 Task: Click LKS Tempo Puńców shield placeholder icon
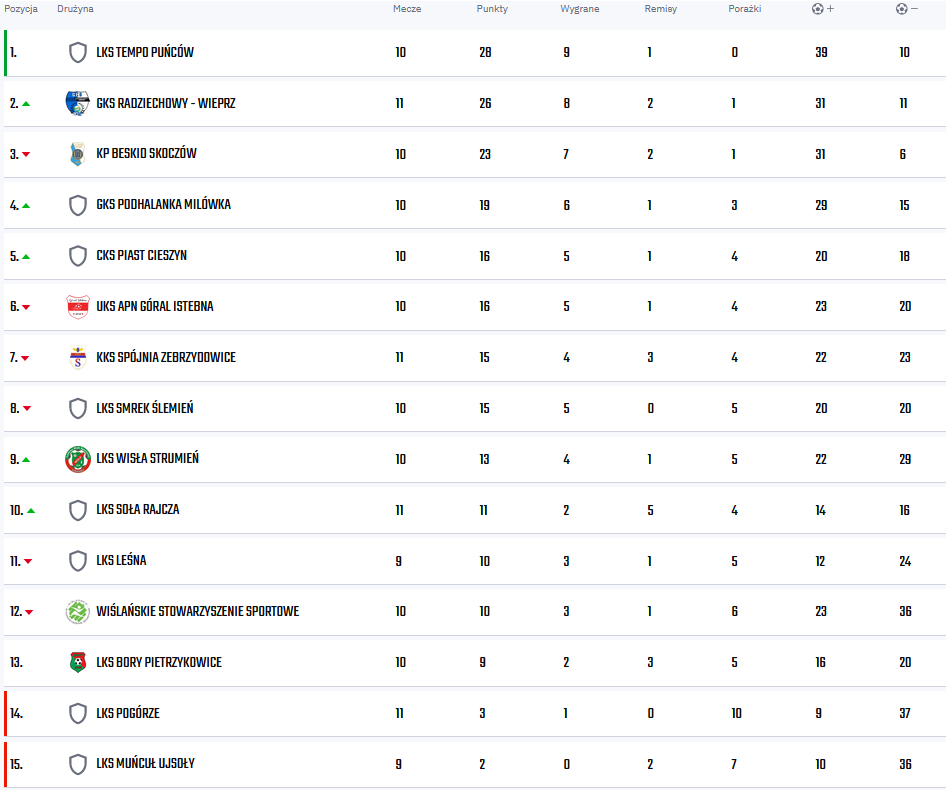tap(77, 53)
